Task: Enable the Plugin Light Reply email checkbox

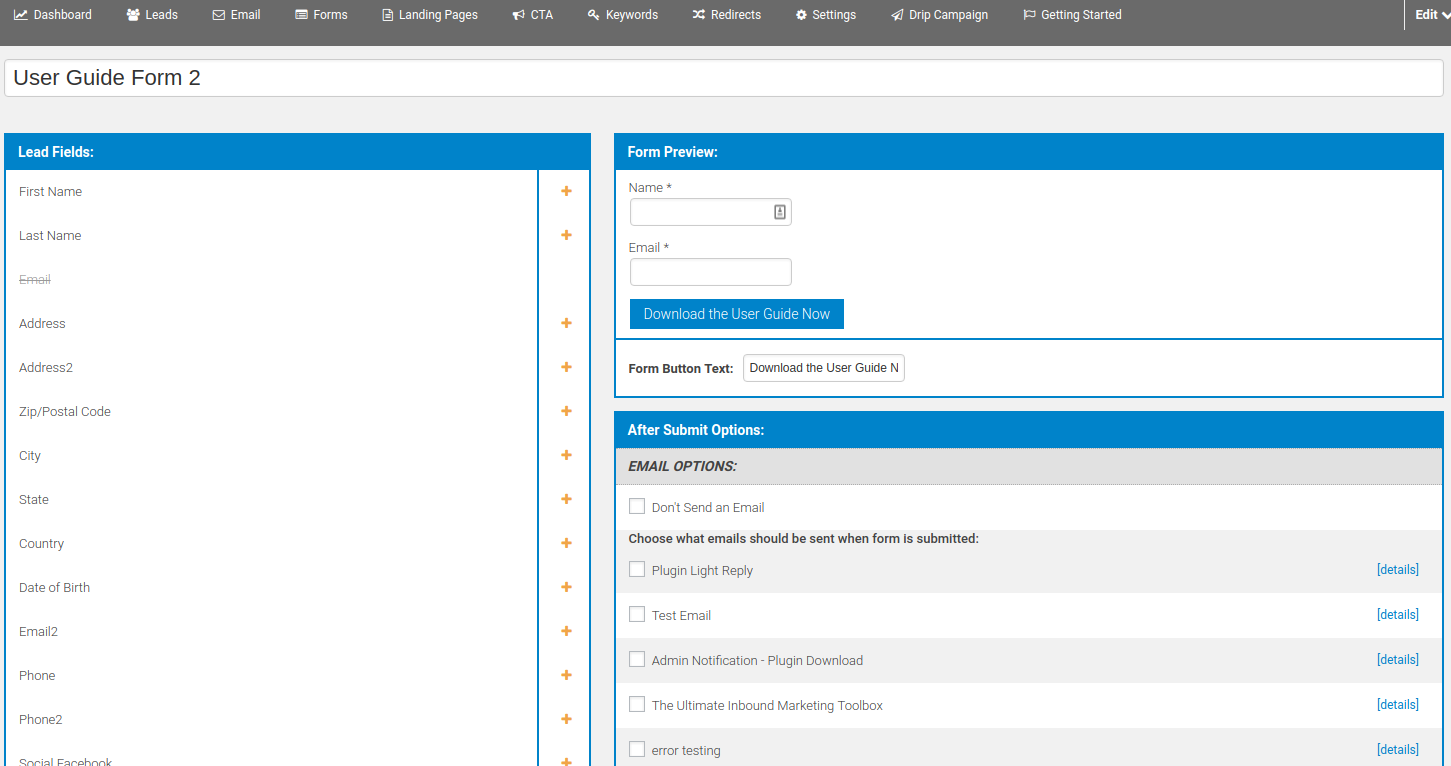Action: [637, 570]
